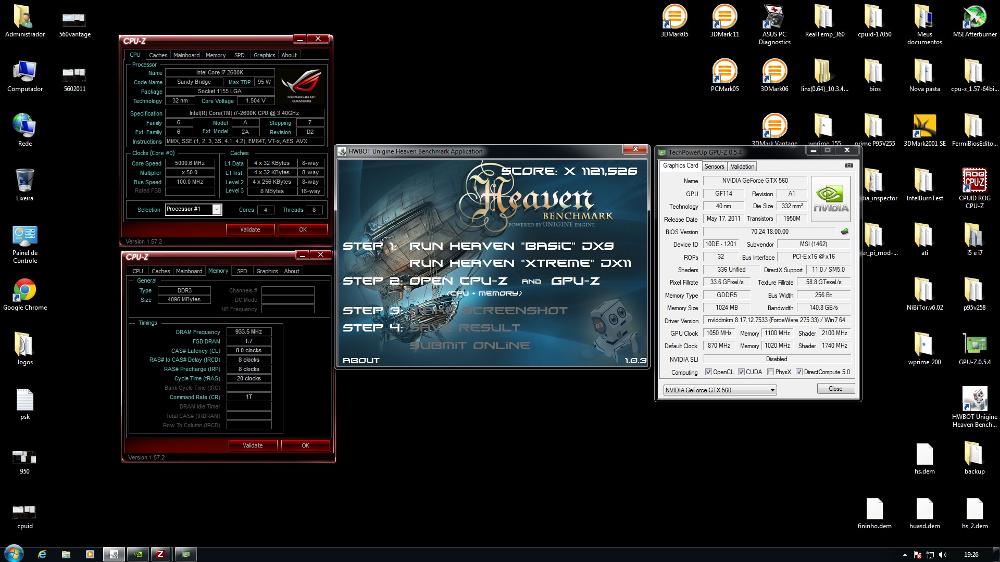Screen dimensions: 1000x562
Task: Open 3DMark06 desktop shortcut
Action: pyautogui.click(x=774, y=75)
